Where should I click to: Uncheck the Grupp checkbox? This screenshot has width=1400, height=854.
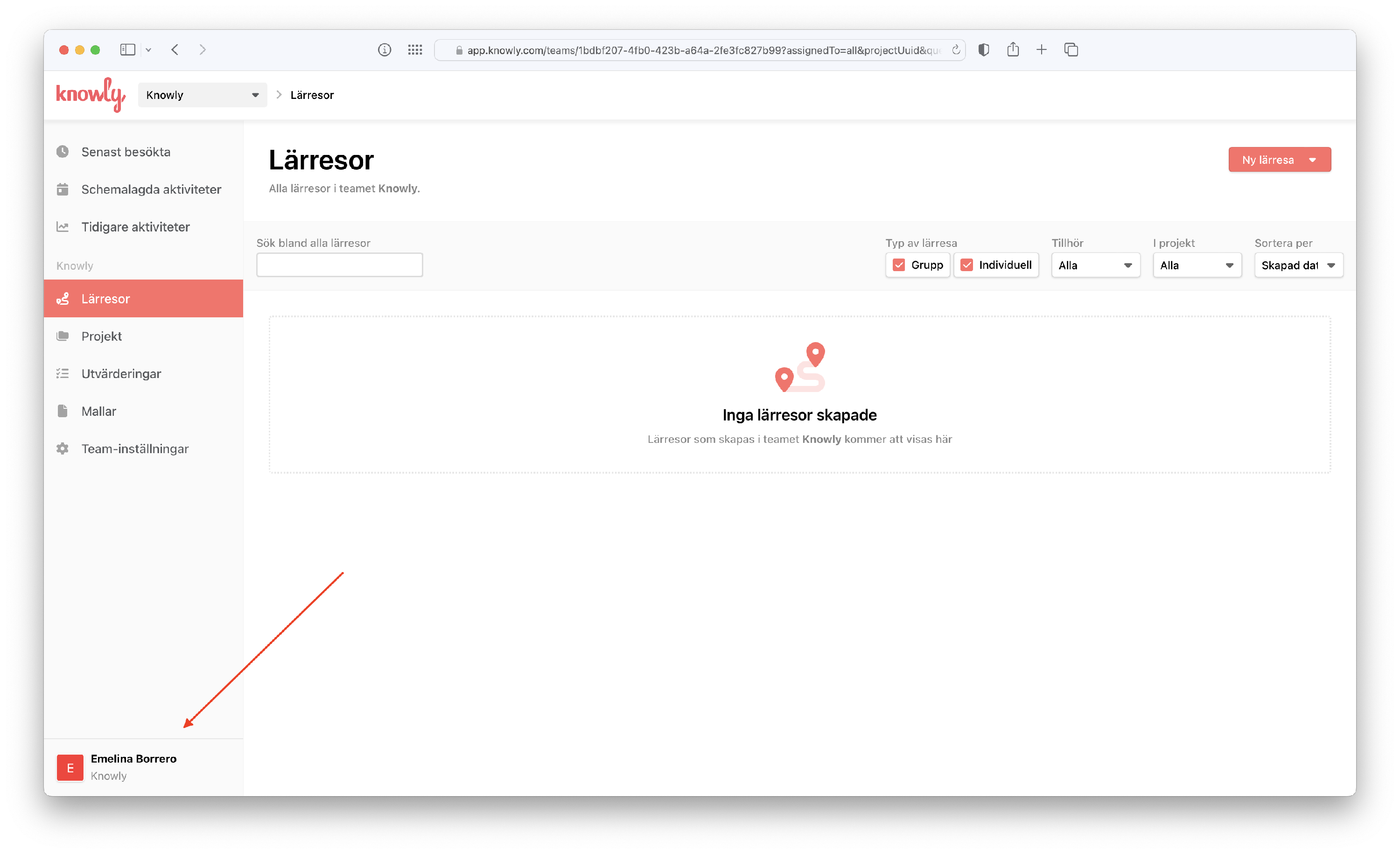click(899, 266)
